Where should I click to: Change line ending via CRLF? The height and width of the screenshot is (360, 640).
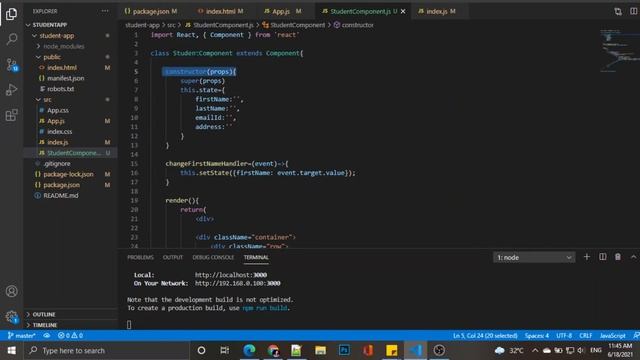[x=585, y=336]
